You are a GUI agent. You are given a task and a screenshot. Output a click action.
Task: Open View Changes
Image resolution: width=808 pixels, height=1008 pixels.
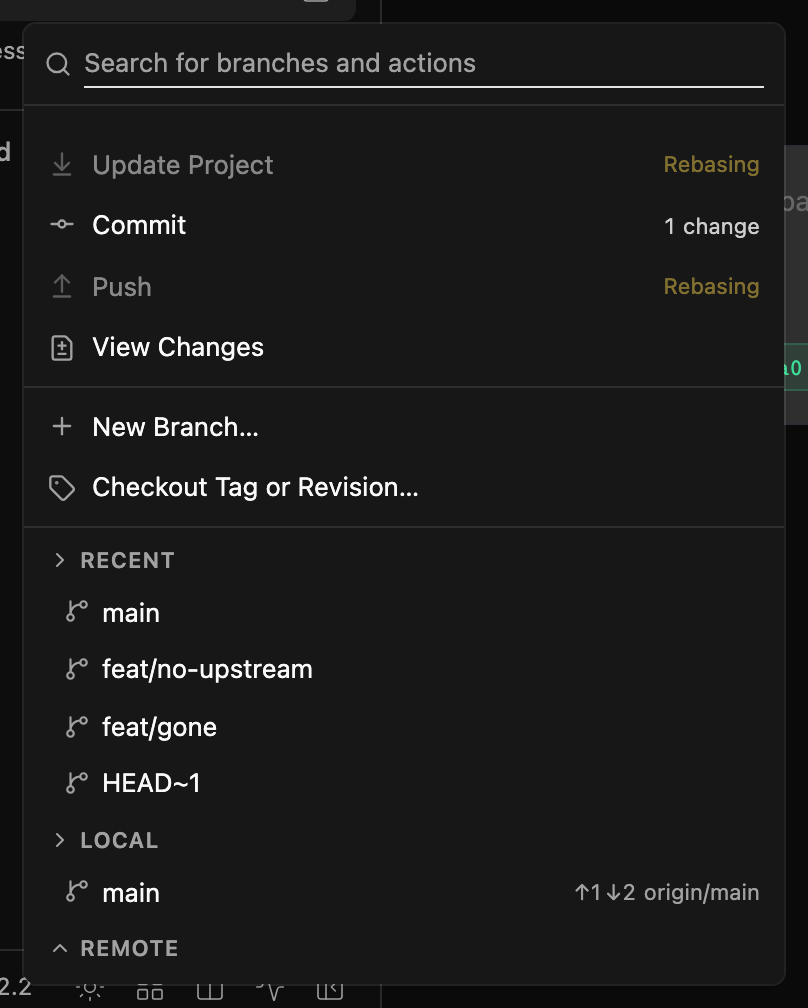pyautogui.click(x=404, y=347)
